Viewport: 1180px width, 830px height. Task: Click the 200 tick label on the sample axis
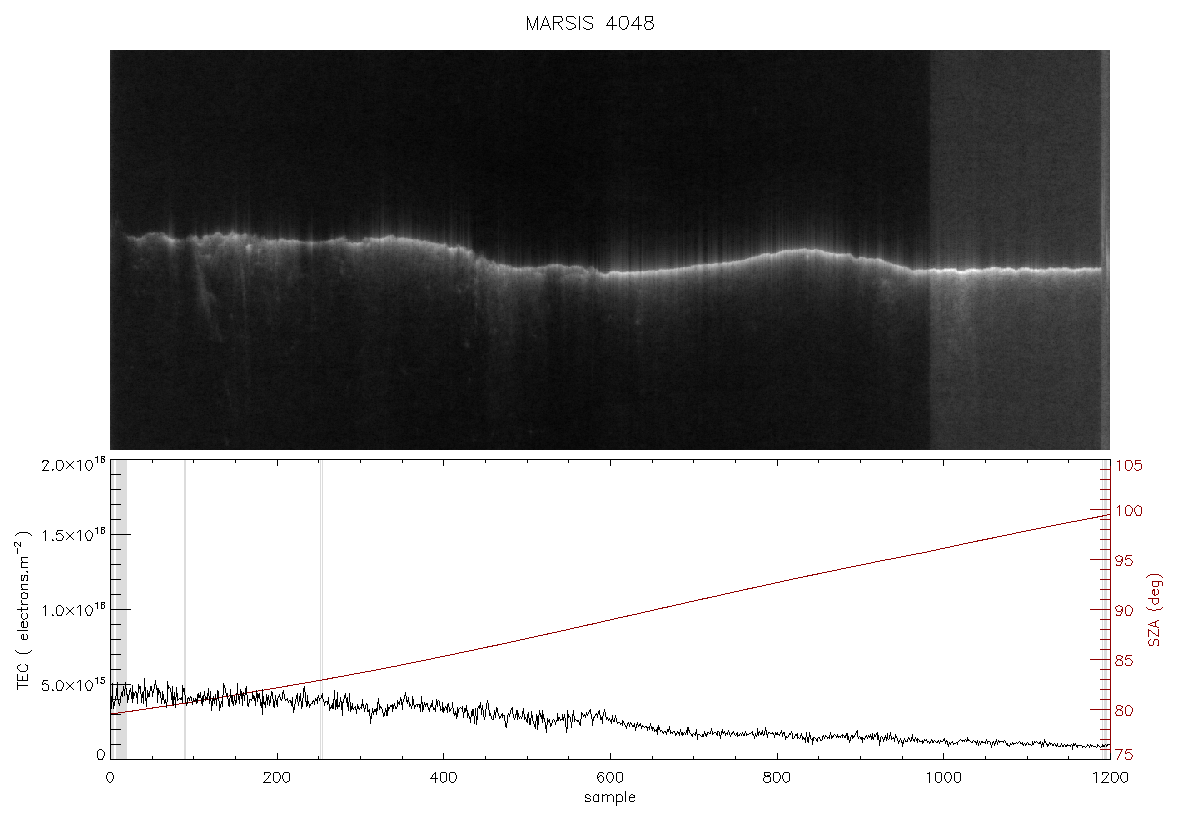click(x=277, y=778)
